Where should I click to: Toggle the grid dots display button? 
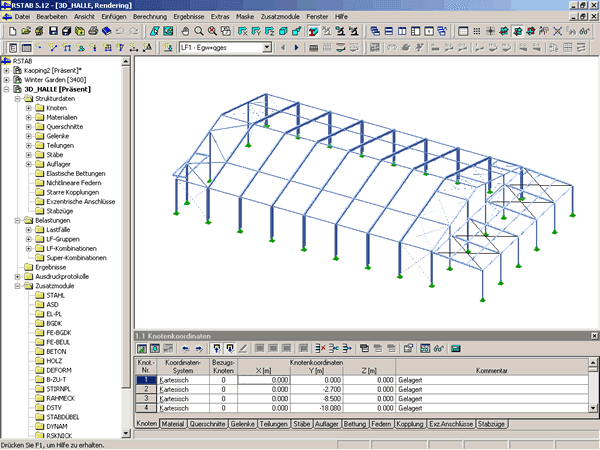pos(477,31)
